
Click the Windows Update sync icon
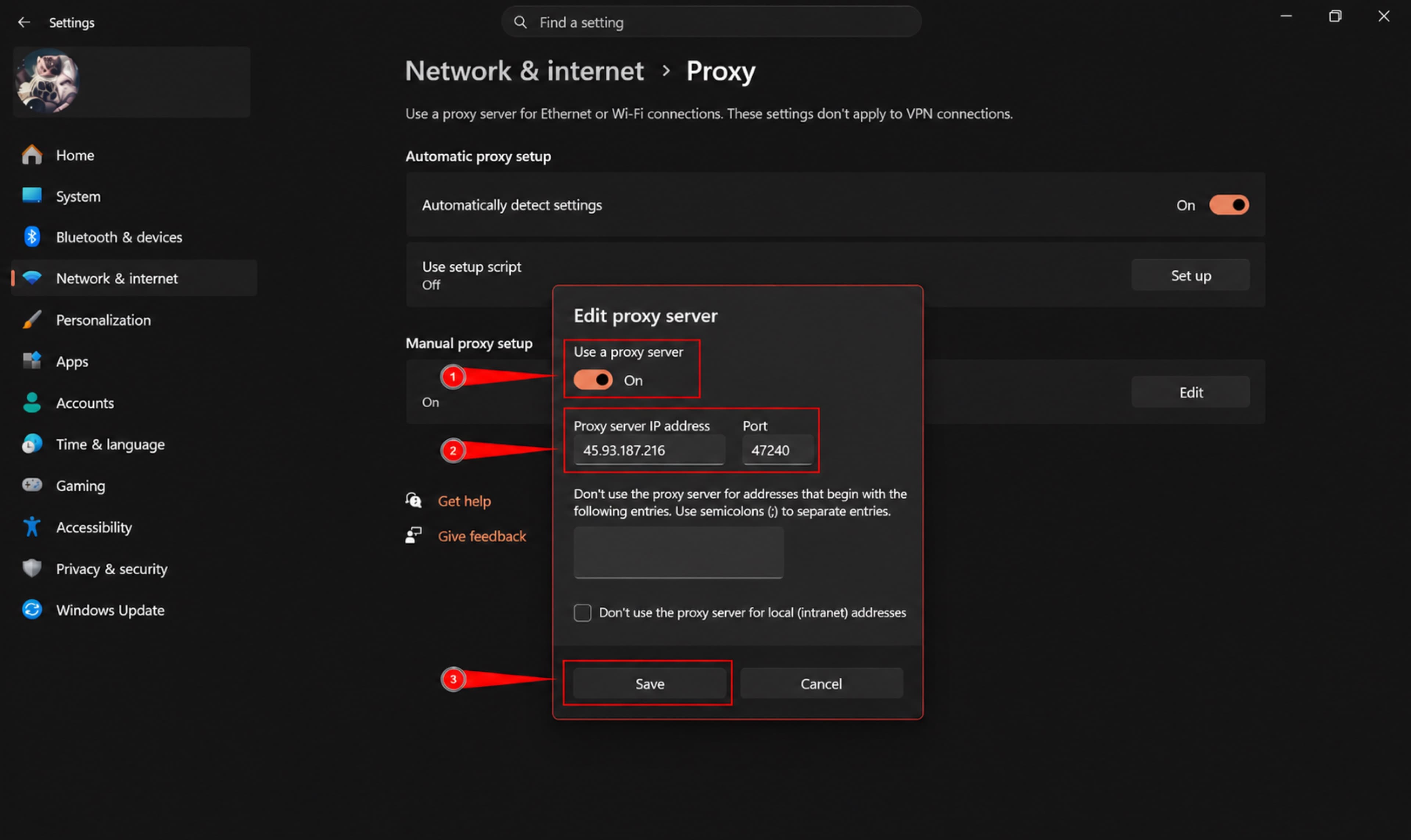[32, 610]
